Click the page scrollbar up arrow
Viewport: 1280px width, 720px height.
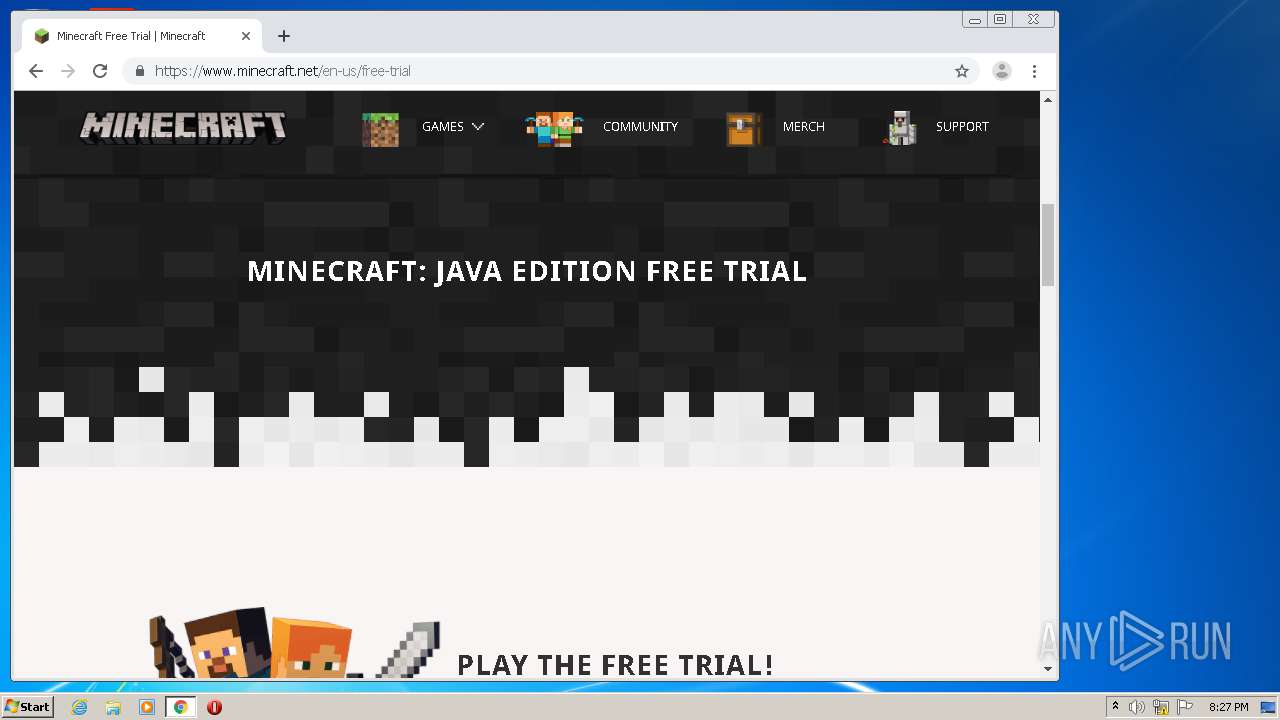coord(1048,100)
